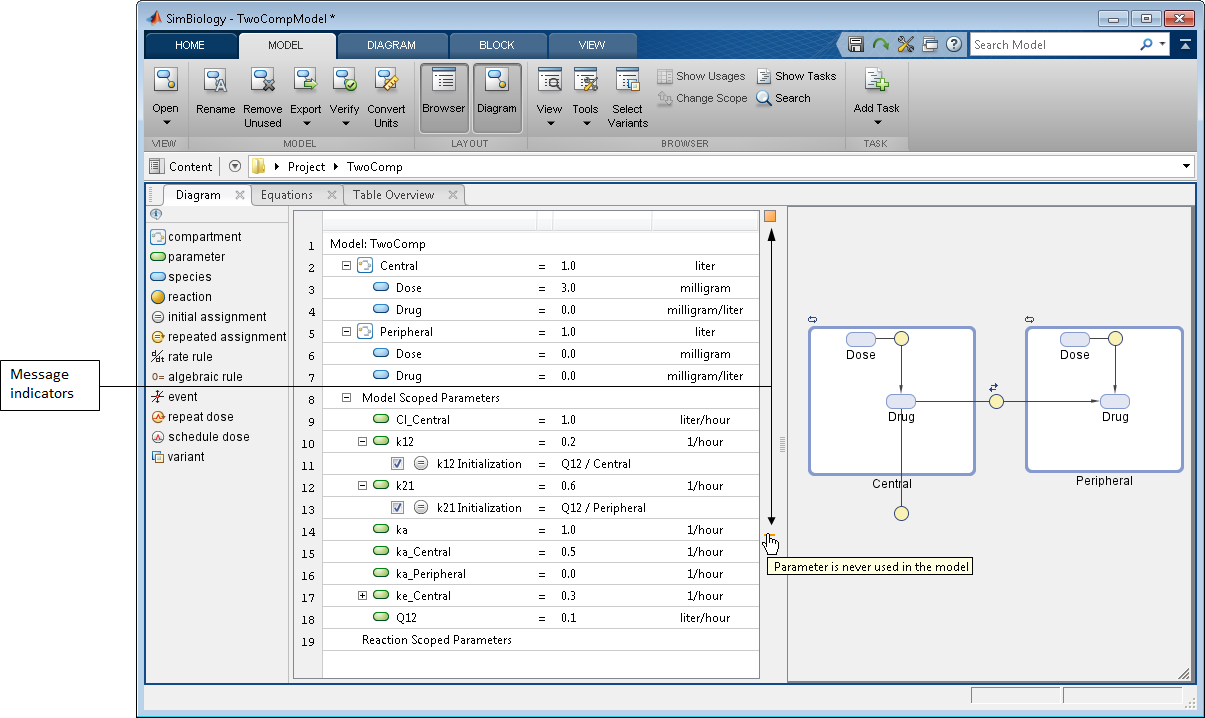Click Convert Units icon
The height and width of the screenshot is (718, 1205).
pos(386,81)
